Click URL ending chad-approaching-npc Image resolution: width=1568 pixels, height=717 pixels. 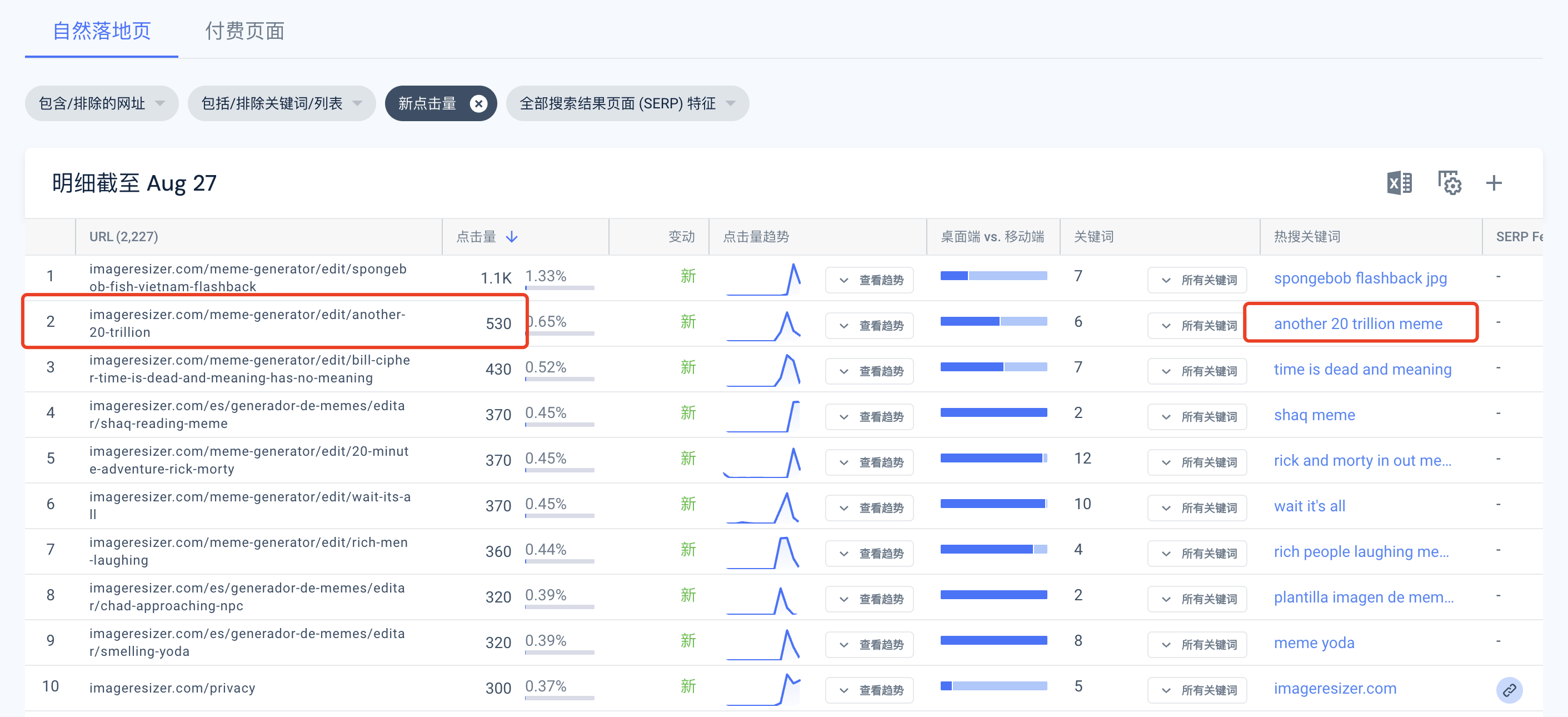[247, 597]
